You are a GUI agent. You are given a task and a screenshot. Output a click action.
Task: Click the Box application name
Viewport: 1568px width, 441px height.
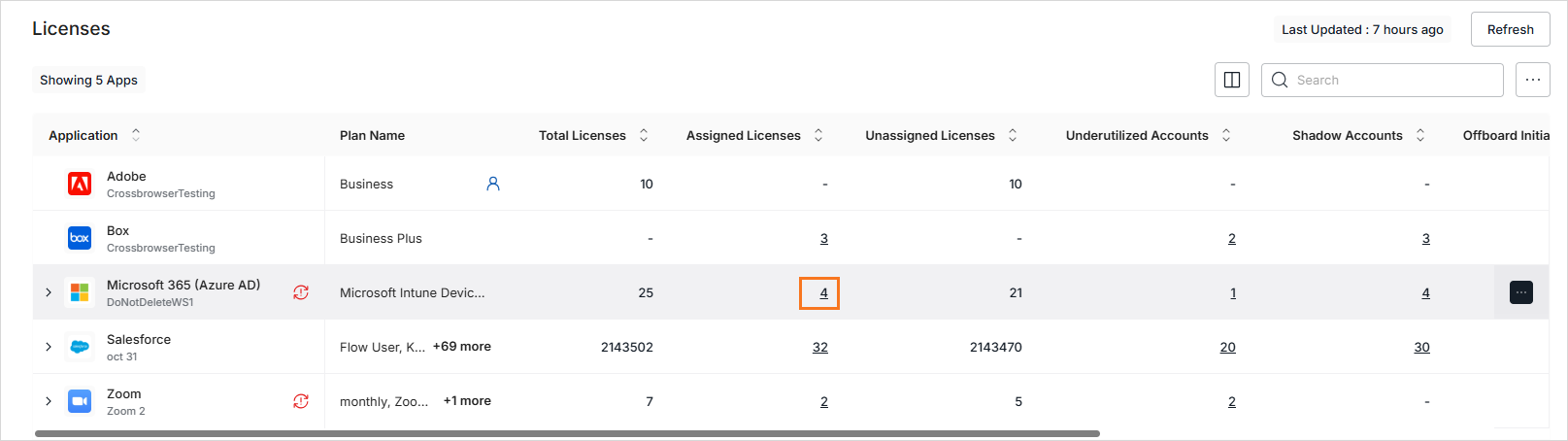point(117,230)
